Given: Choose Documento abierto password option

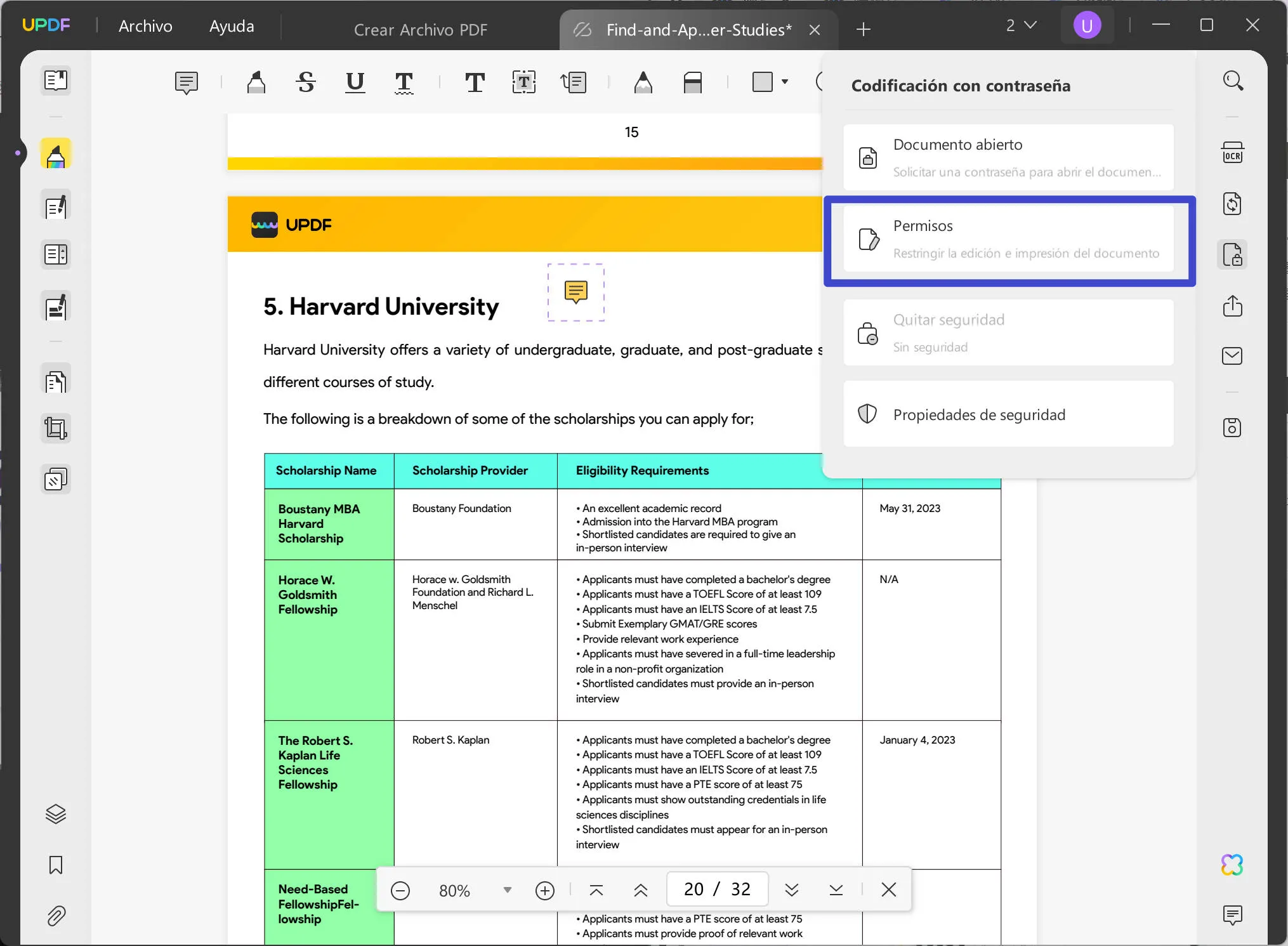Looking at the screenshot, I should pos(1009,157).
